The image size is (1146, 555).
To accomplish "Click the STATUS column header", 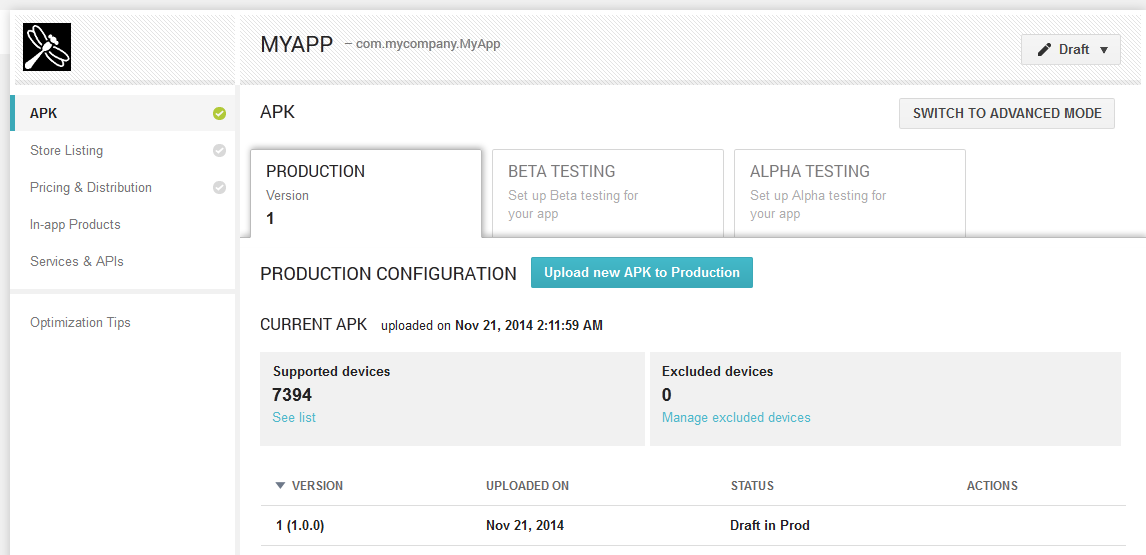I will (x=752, y=486).
